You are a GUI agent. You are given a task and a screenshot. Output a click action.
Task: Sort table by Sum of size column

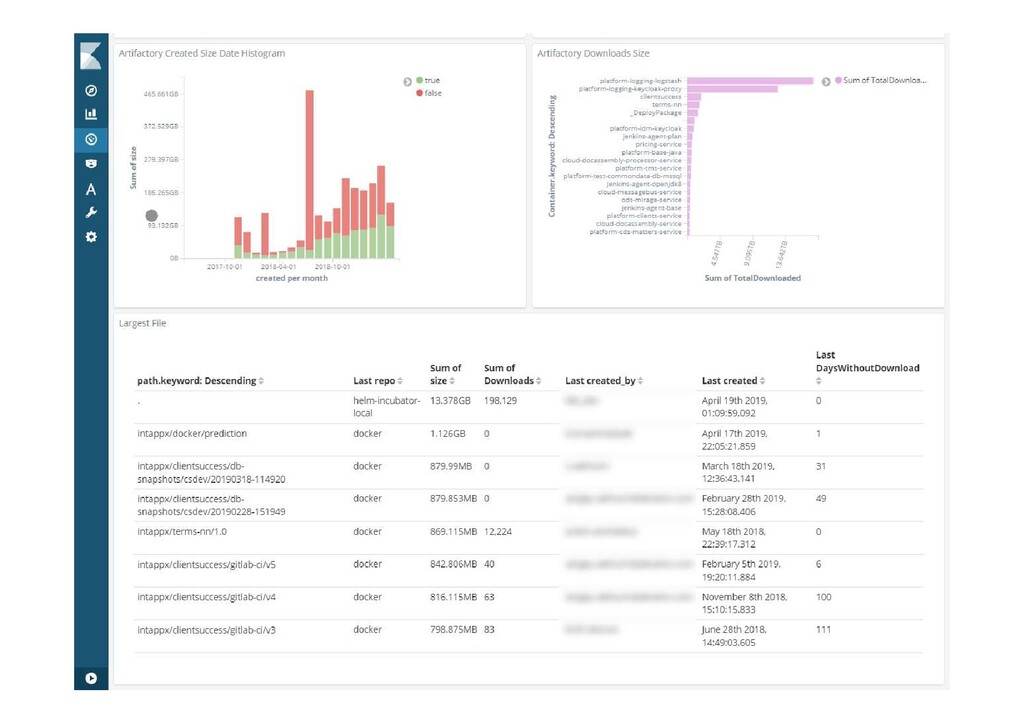pos(452,381)
